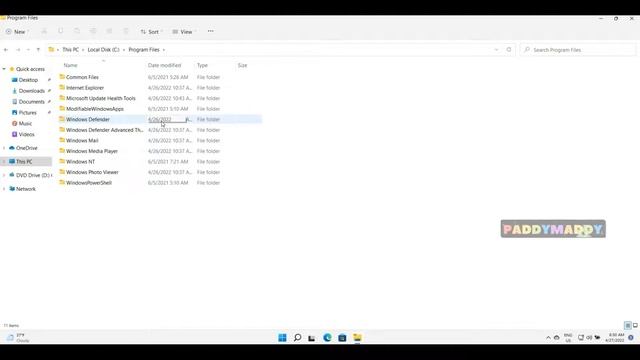This screenshot has width=640, height=360.
Task: Open address bar previous locations dropdown
Action: pyautogui.click(x=496, y=50)
